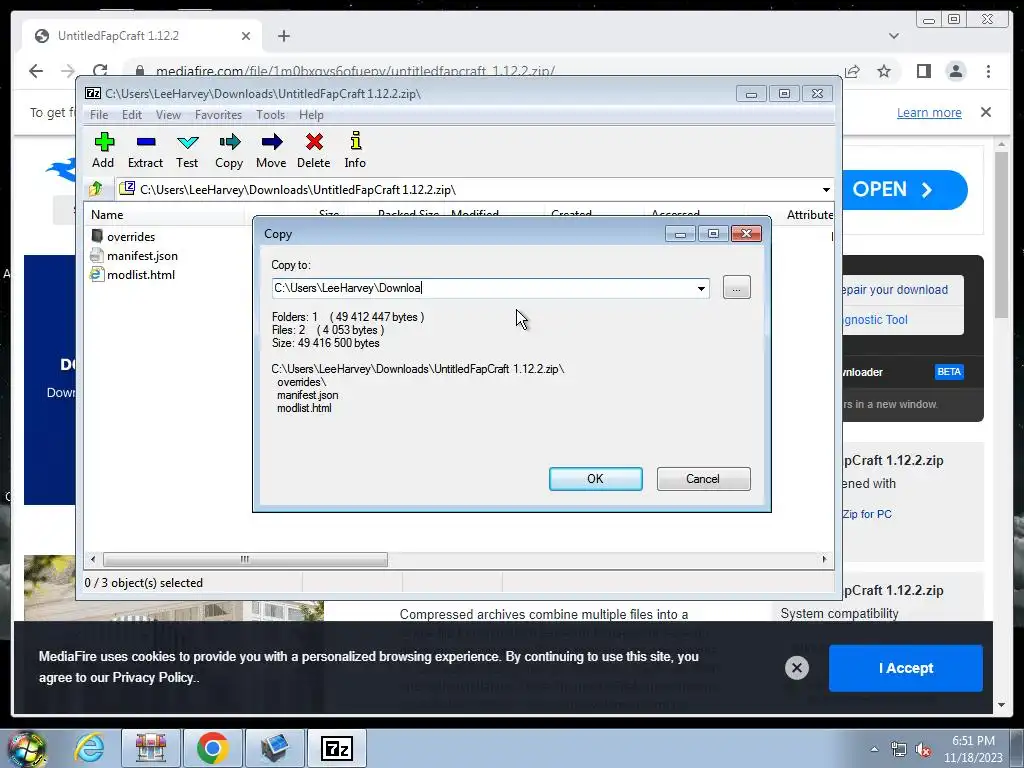This screenshot has width=1024, height=768.
Task: Open the Chrome side panel icon
Action: (x=923, y=71)
